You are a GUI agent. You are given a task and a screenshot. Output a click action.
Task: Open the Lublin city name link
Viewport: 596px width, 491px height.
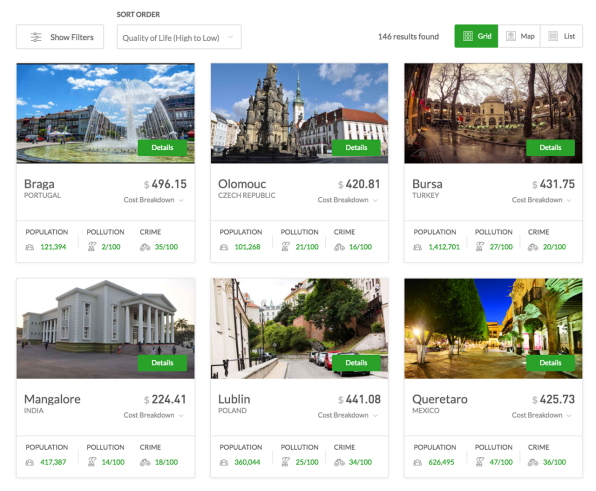click(234, 399)
